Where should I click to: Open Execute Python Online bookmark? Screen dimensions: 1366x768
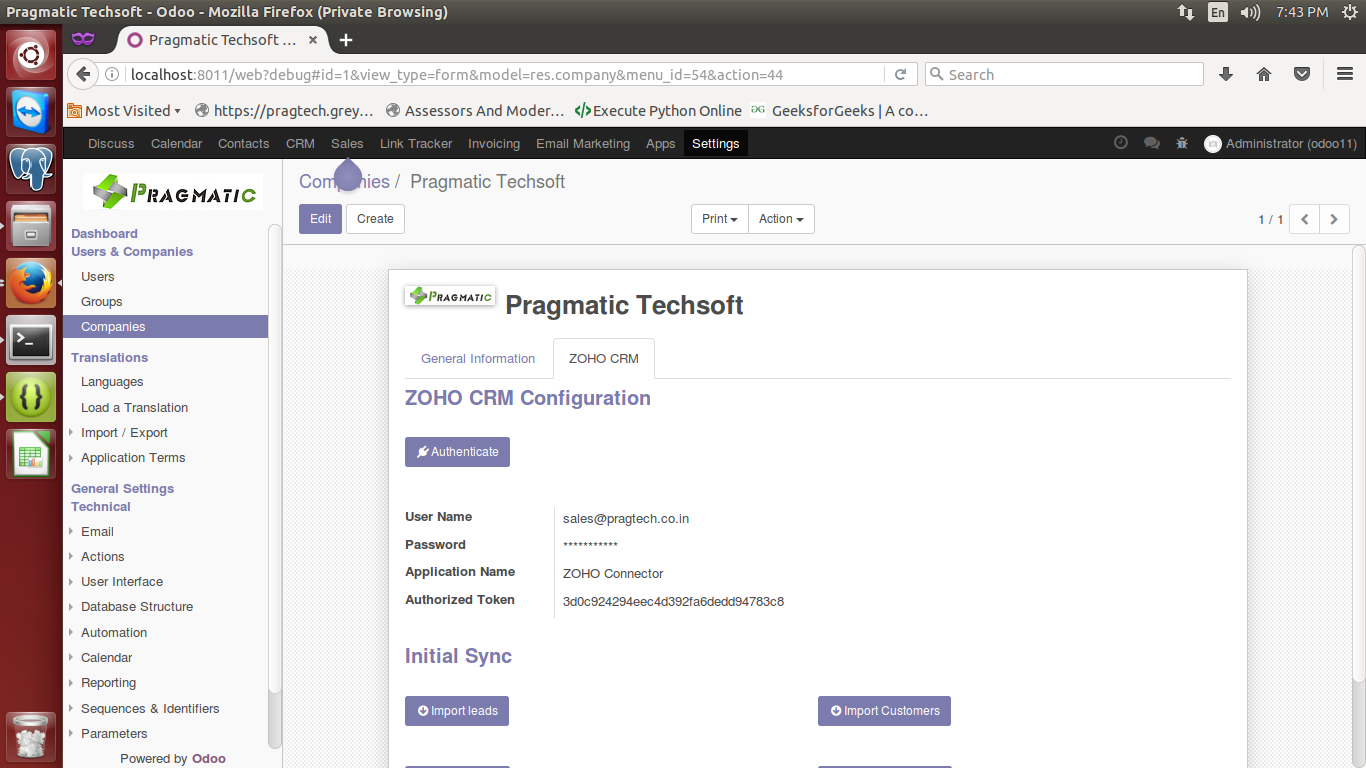click(658, 110)
